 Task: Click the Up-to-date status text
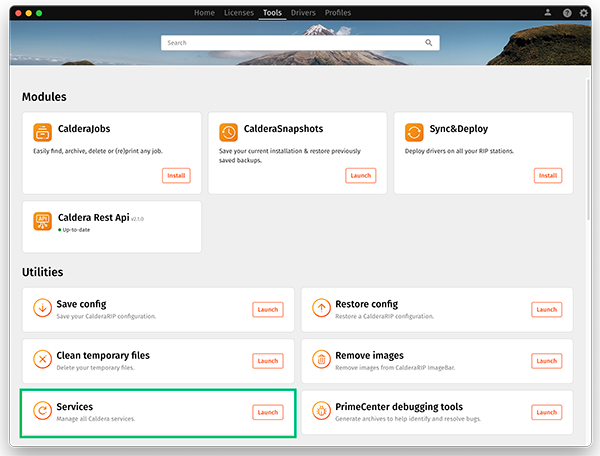pos(76,230)
